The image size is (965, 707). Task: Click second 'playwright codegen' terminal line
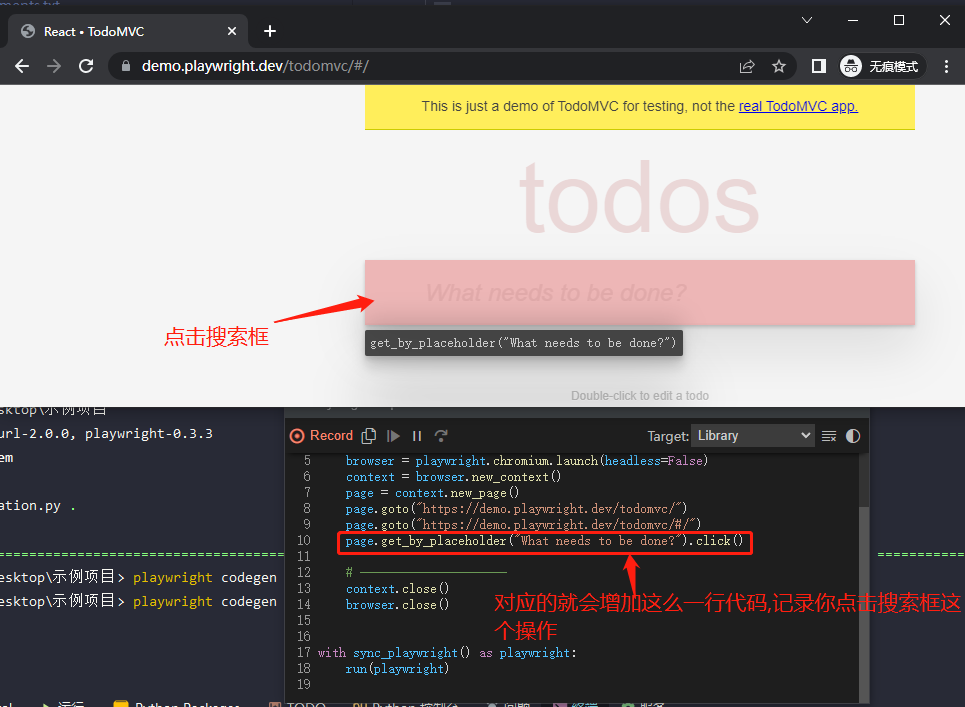tap(204, 601)
